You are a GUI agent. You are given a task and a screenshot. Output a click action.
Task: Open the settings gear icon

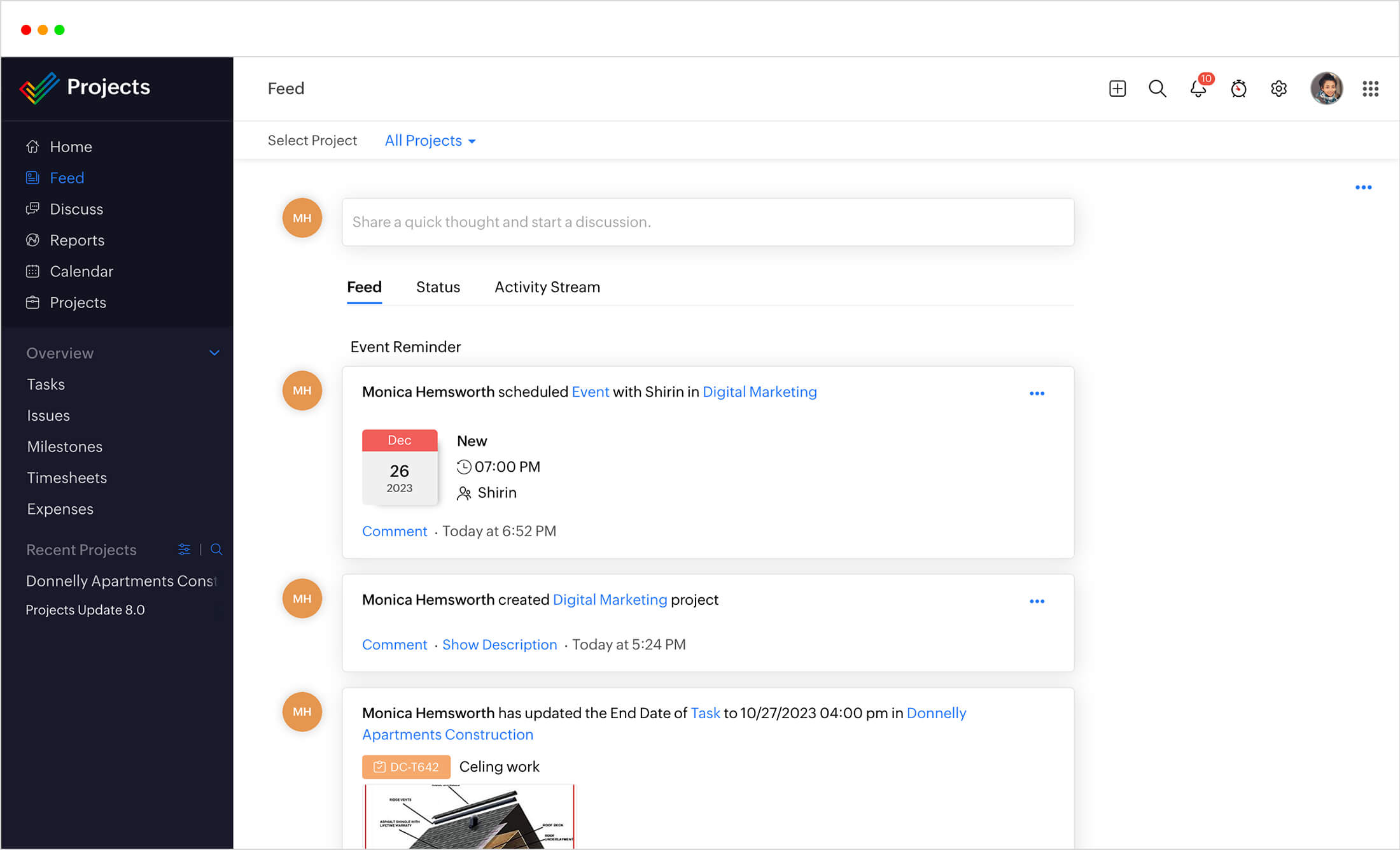[x=1279, y=89]
